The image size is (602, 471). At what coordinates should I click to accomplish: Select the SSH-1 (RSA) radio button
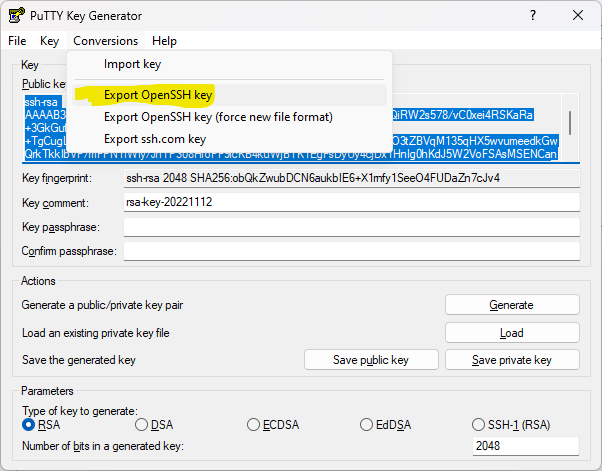pos(478,425)
